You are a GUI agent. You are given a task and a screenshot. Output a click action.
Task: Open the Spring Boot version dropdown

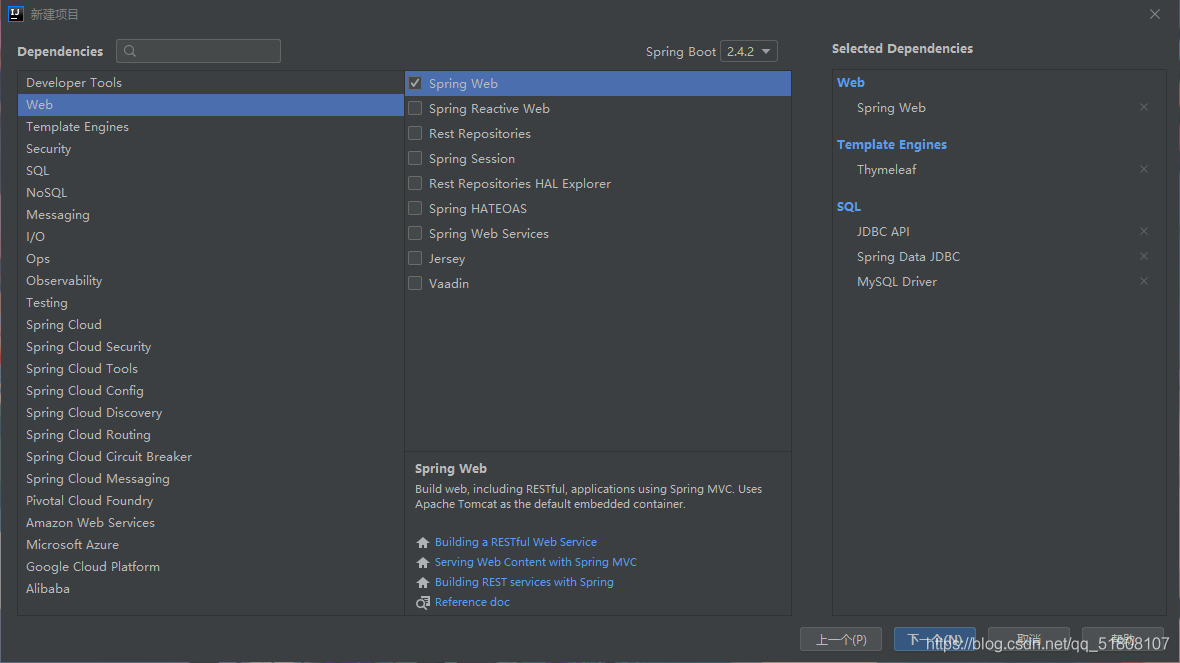pyautogui.click(x=749, y=51)
